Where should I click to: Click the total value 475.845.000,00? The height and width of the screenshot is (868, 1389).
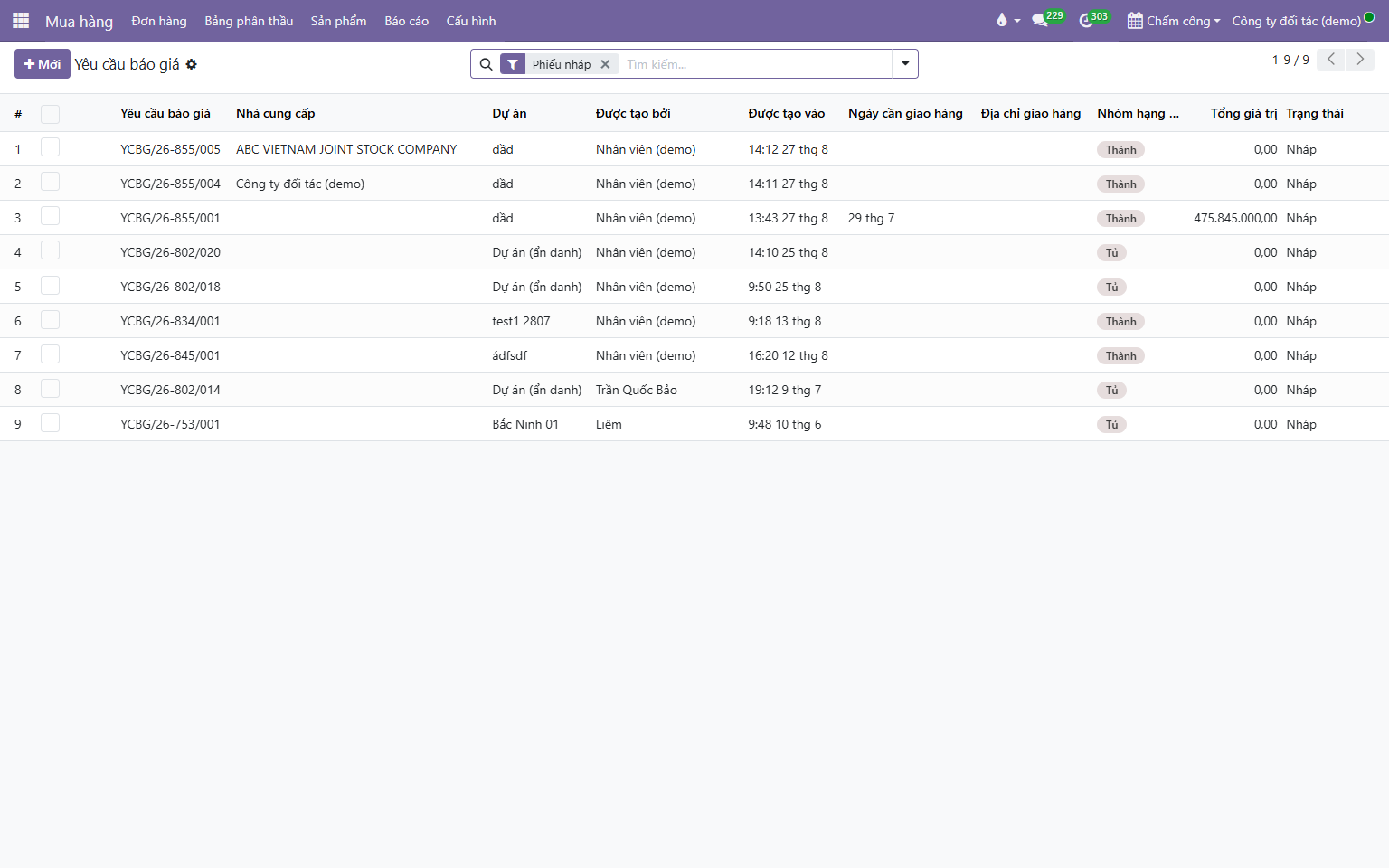point(1235,218)
